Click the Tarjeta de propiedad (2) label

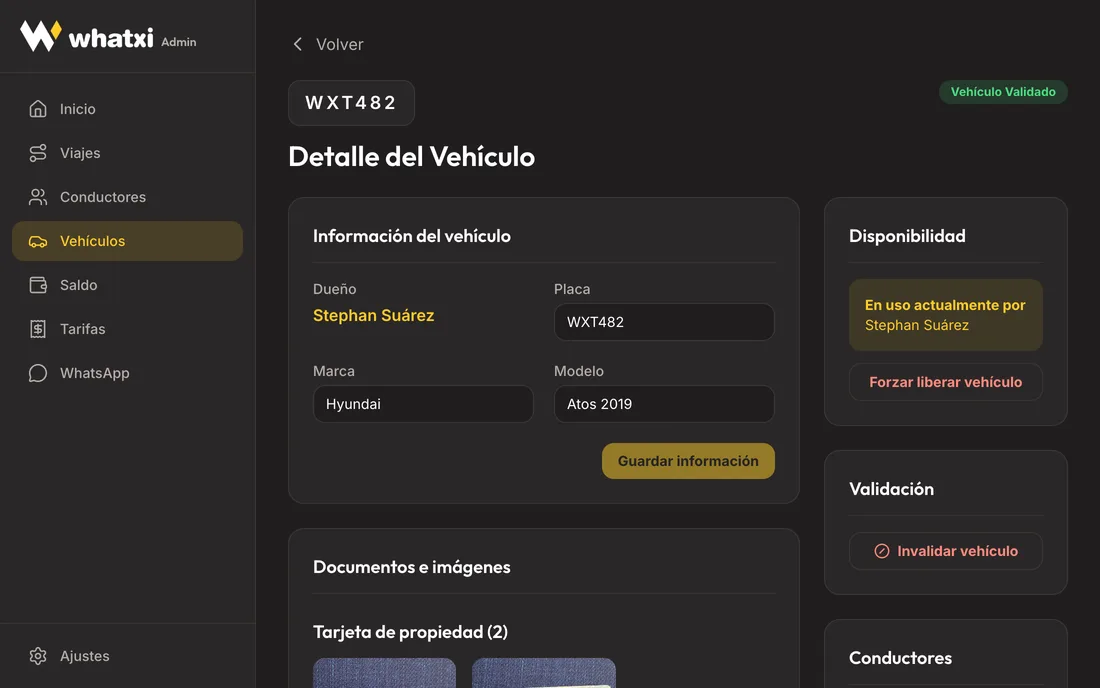tap(410, 632)
